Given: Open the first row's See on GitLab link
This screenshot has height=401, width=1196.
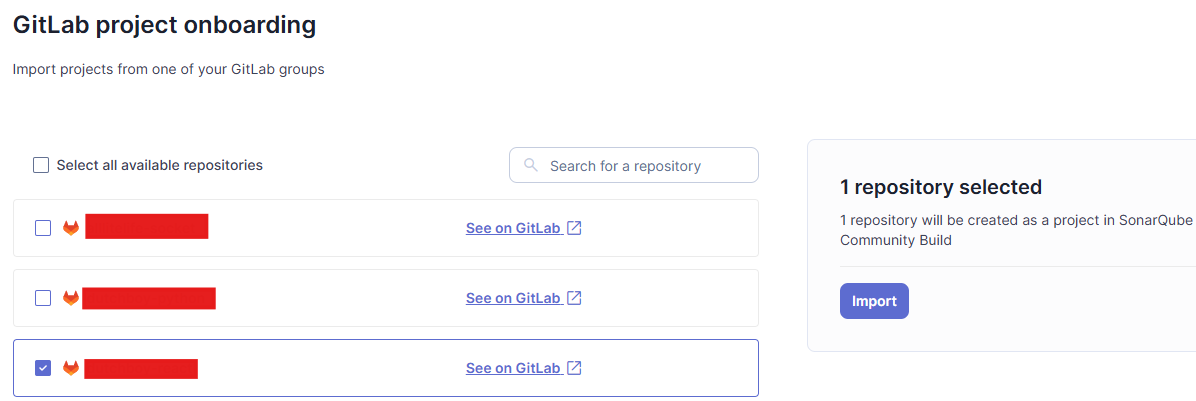Looking at the screenshot, I should tap(513, 228).
